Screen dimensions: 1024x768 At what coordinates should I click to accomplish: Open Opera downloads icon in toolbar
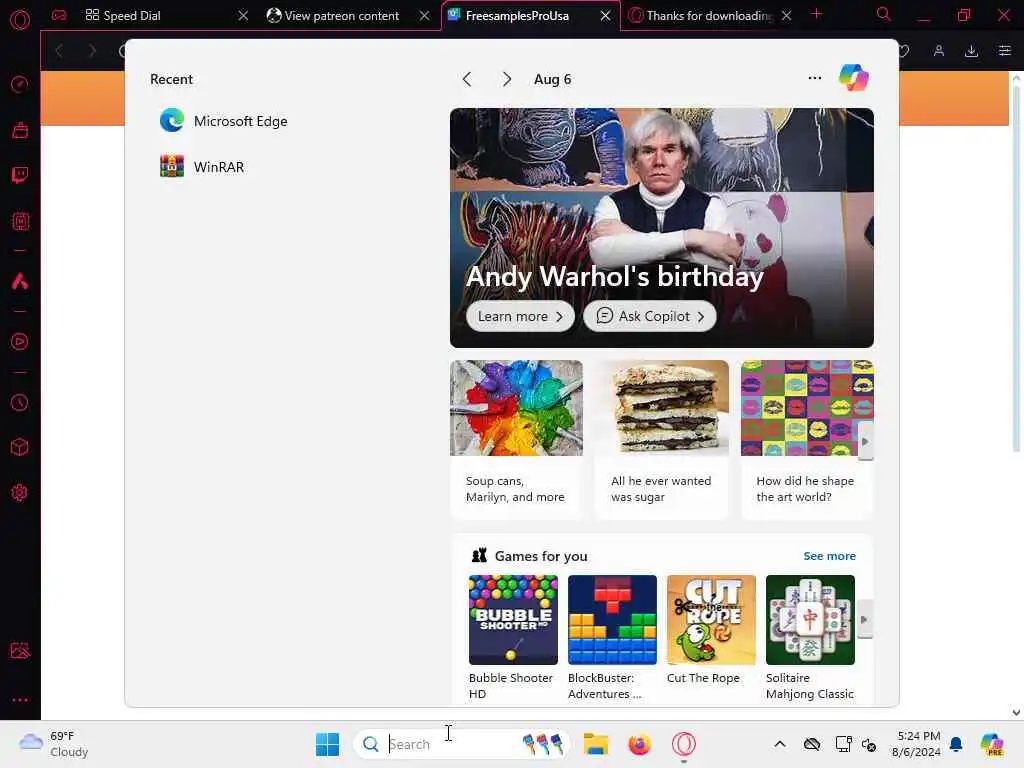[x=971, y=51]
